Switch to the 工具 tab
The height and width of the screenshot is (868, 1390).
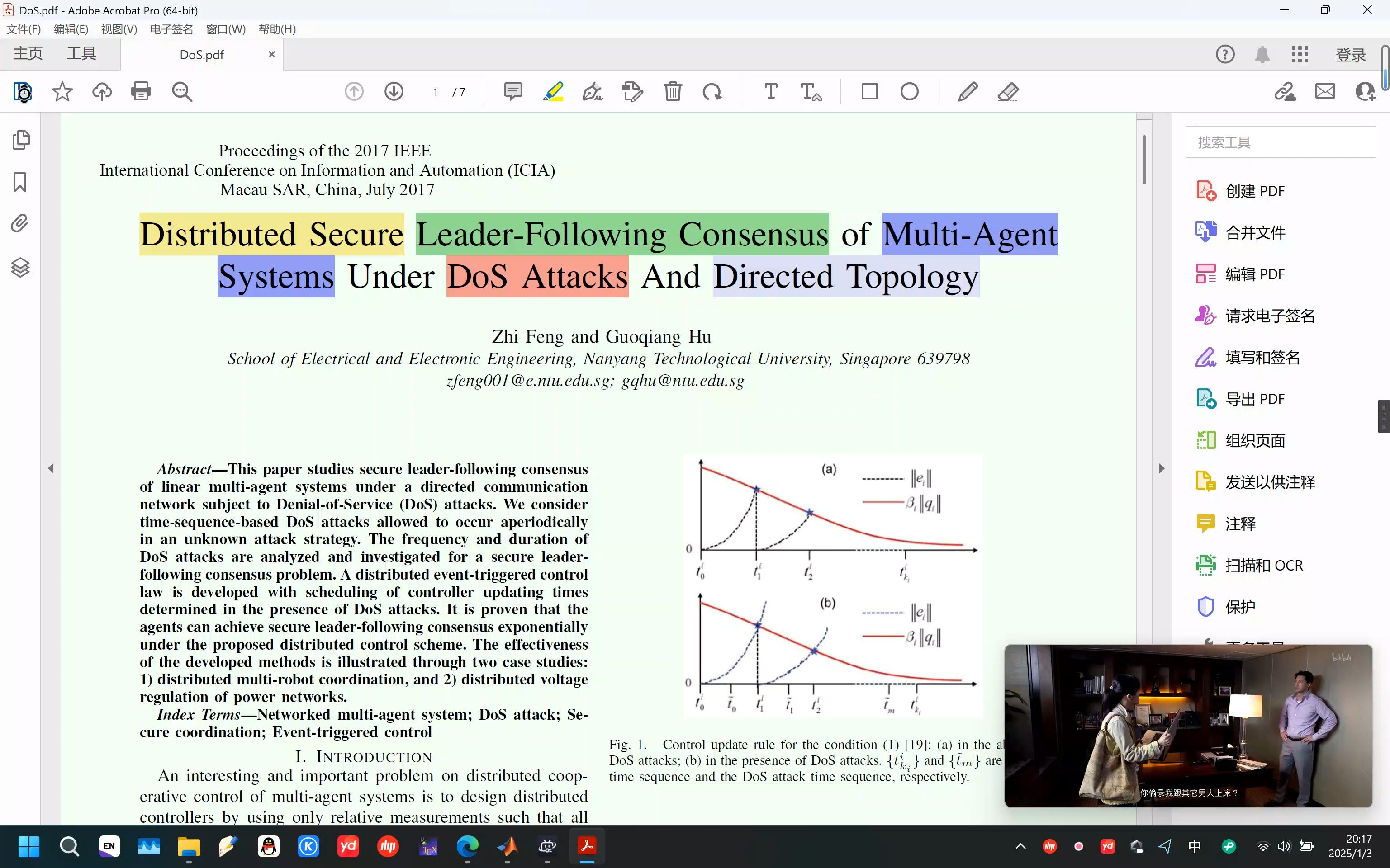81,53
